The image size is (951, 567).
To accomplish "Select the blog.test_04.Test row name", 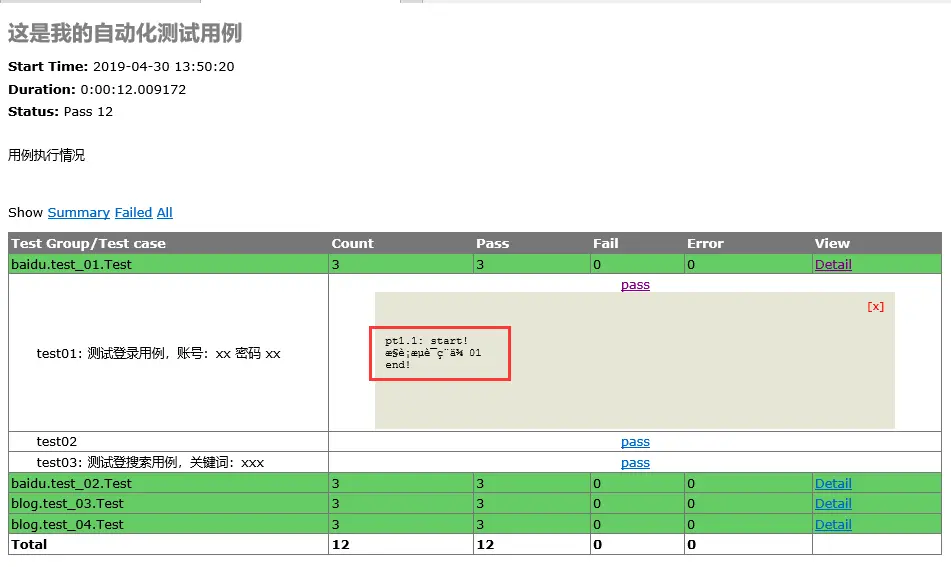I will click(x=67, y=525).
